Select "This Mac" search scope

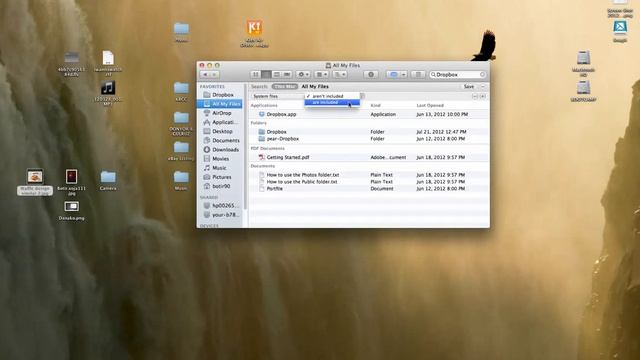(285, 87)
